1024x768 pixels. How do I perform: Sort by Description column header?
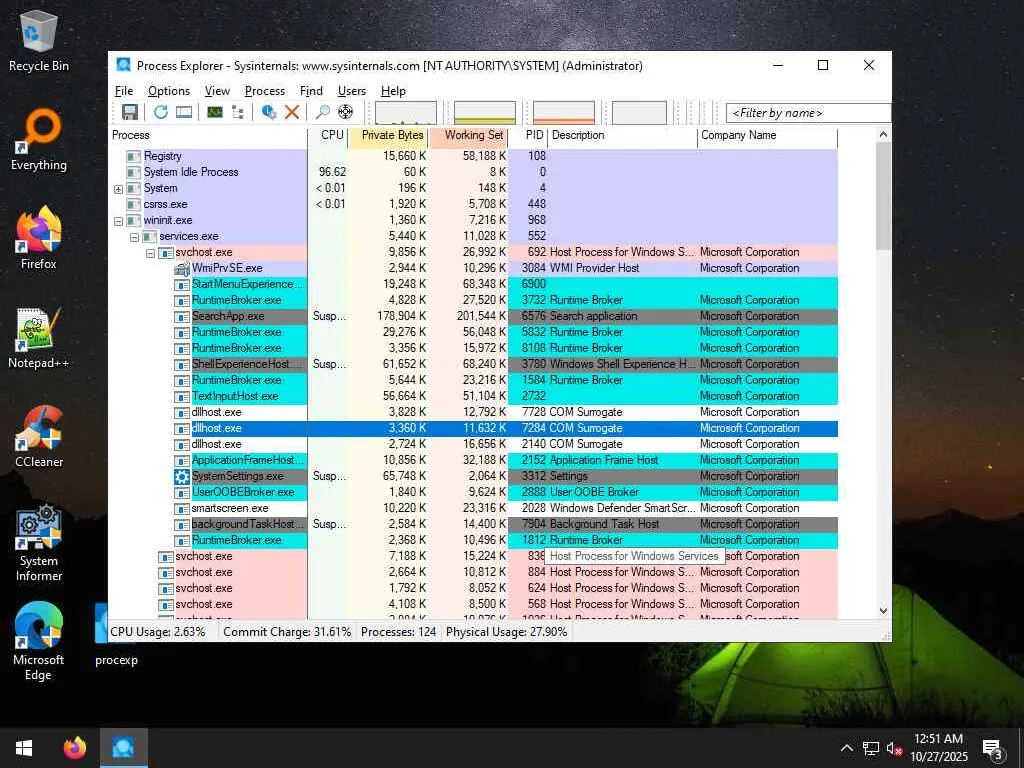pos(623,135)
